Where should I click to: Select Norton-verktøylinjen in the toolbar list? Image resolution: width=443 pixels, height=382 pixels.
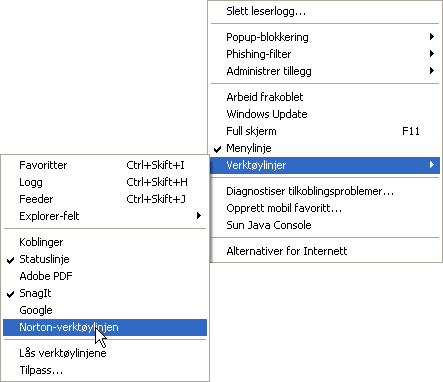(105, 327)
